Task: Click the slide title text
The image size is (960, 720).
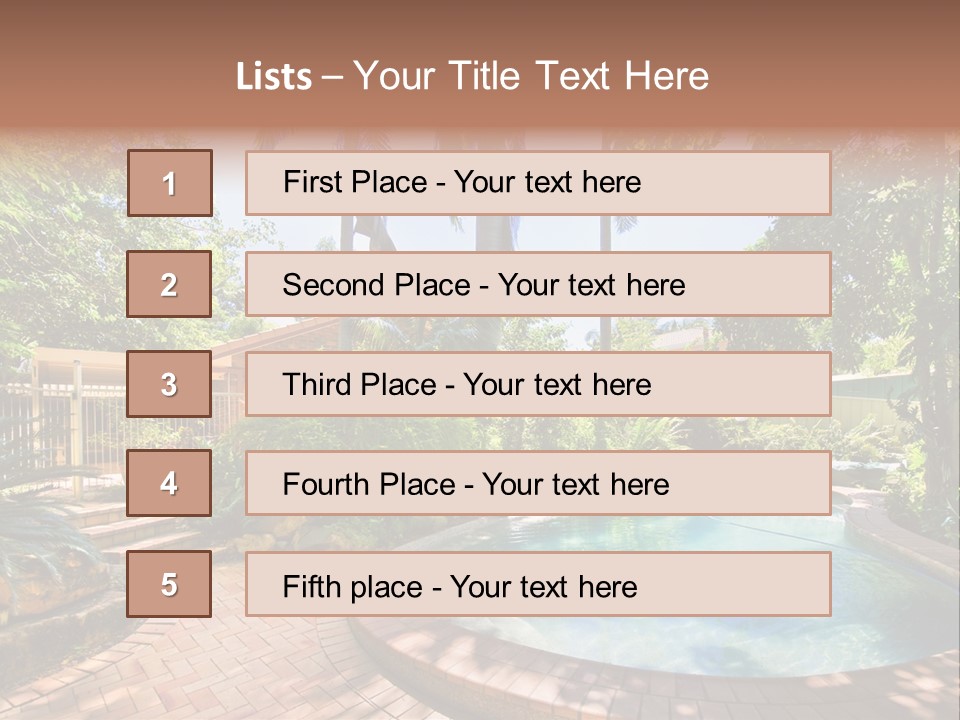Action: tap(472, 76)
